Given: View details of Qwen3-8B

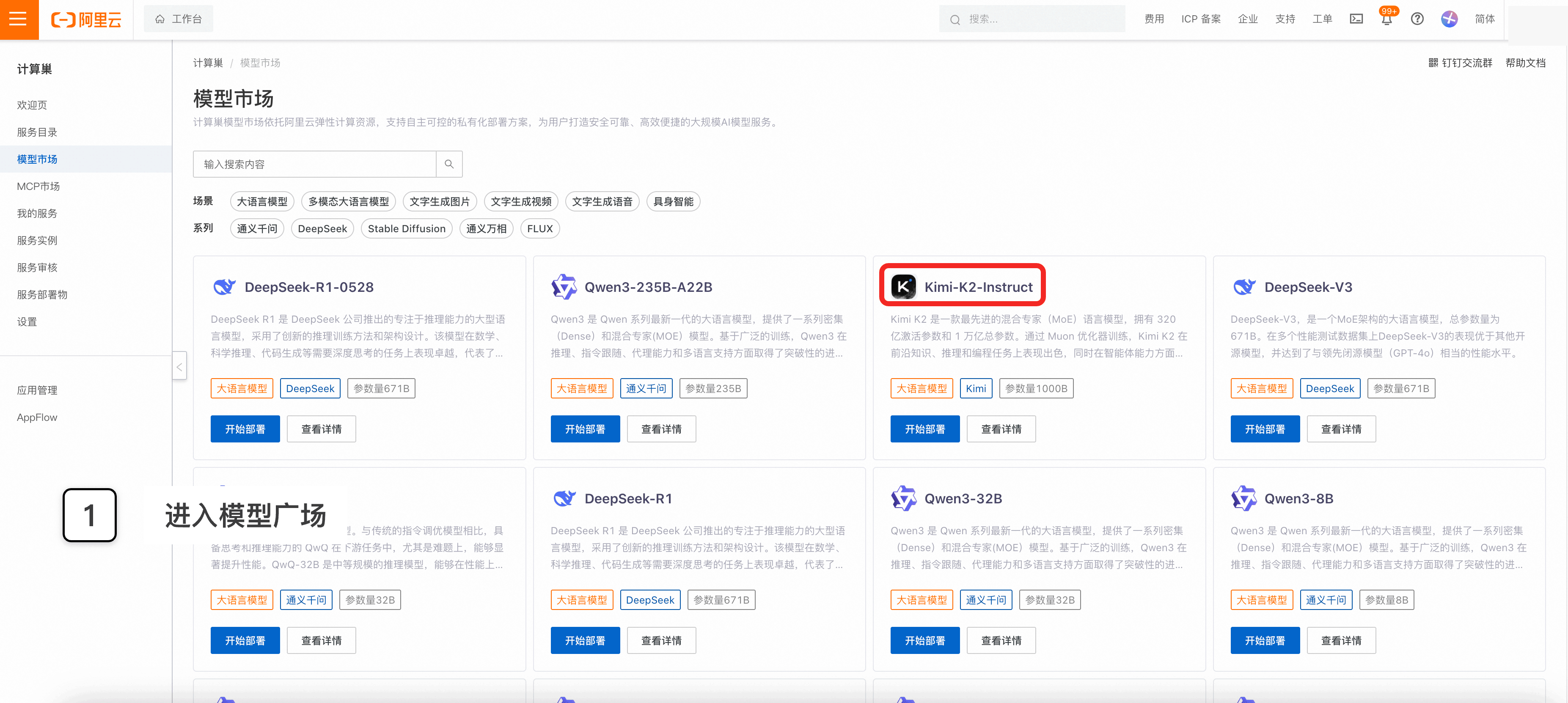Looking at the screenshot, I should click(x=1341, y=640).
